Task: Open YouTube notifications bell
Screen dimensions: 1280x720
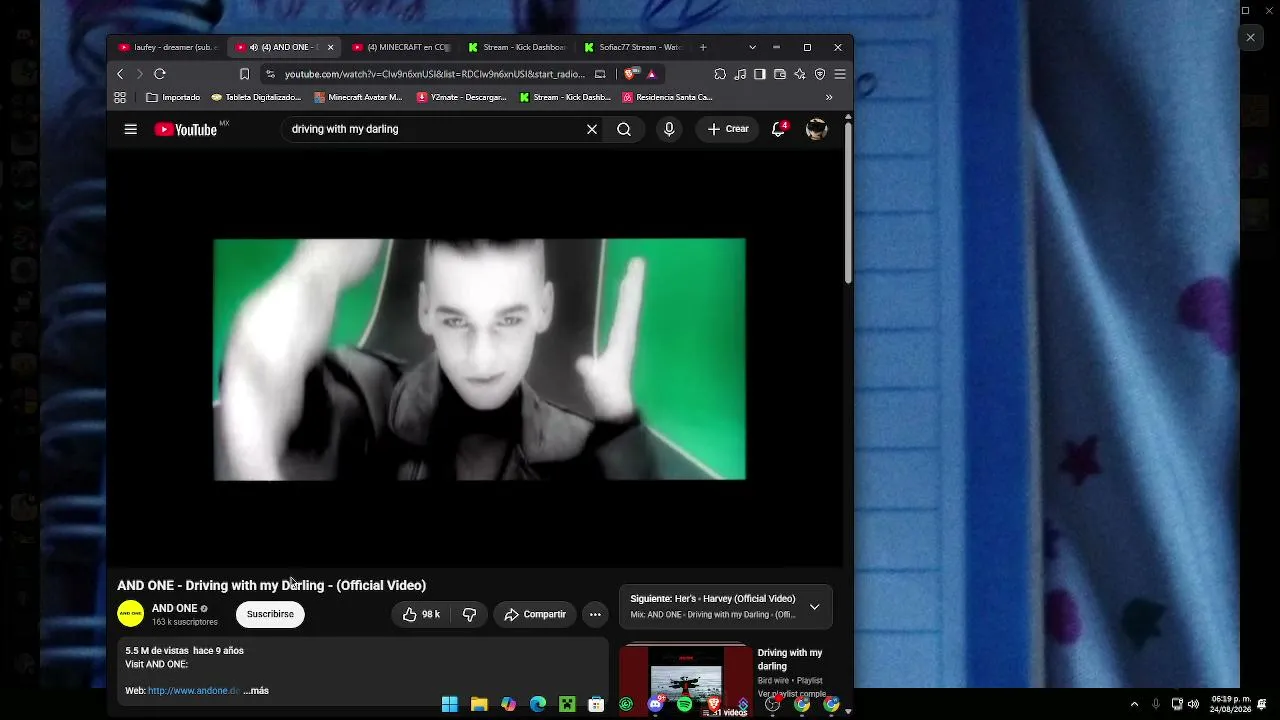Action: coord(778,129)
